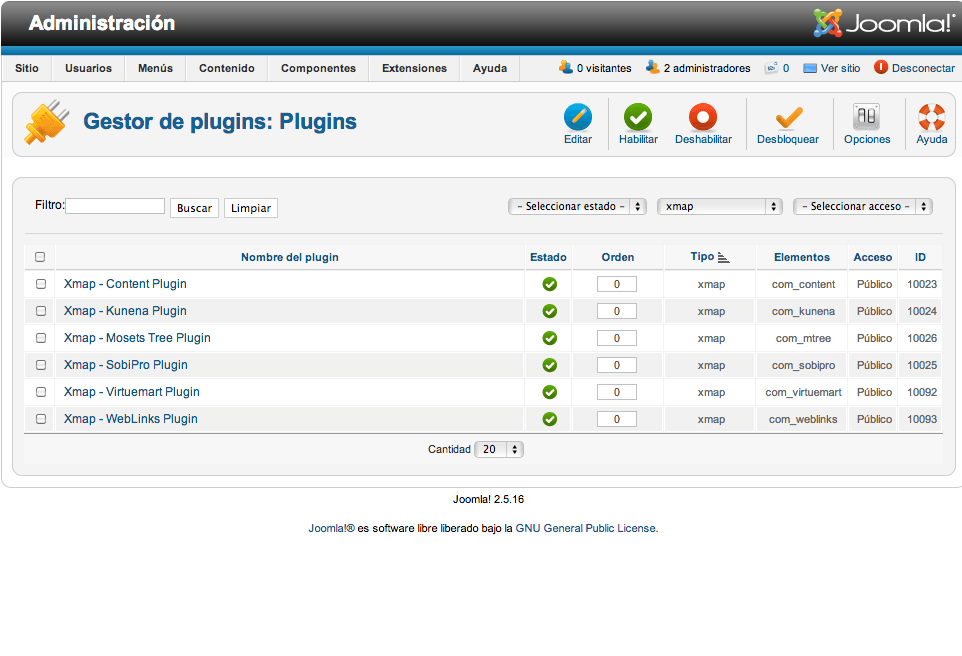Open the Xmap - Mosets Tree Plugin link
962x656 pixels.
[137, 338]
